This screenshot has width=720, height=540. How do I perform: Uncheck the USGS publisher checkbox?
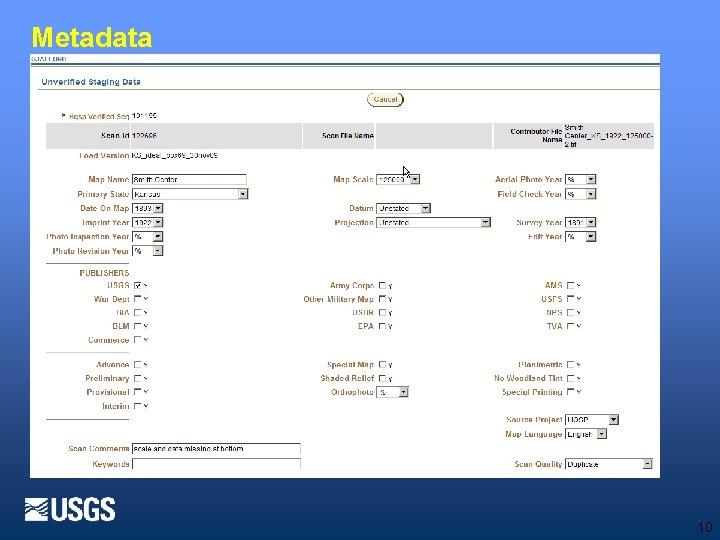click(137, 286)
